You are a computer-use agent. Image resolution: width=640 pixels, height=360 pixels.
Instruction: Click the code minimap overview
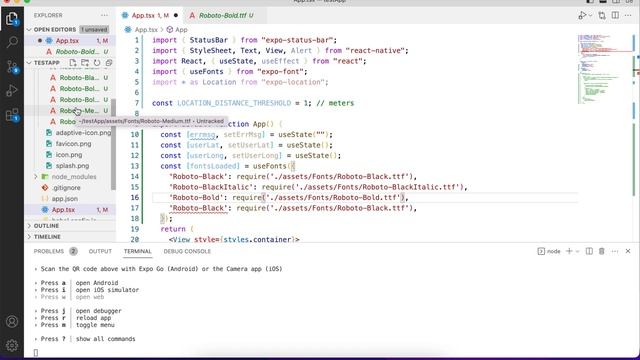pos(605,69)
